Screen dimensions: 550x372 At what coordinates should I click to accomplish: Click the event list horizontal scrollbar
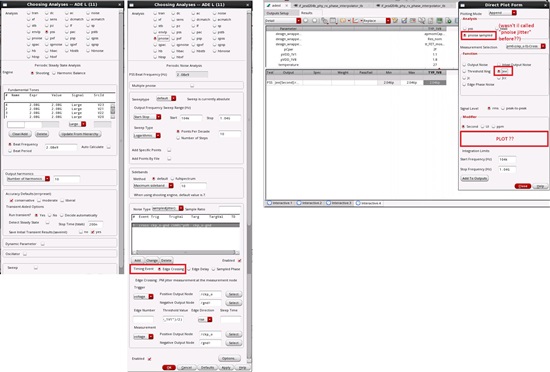pyautogui.click(x=185, y=252)
